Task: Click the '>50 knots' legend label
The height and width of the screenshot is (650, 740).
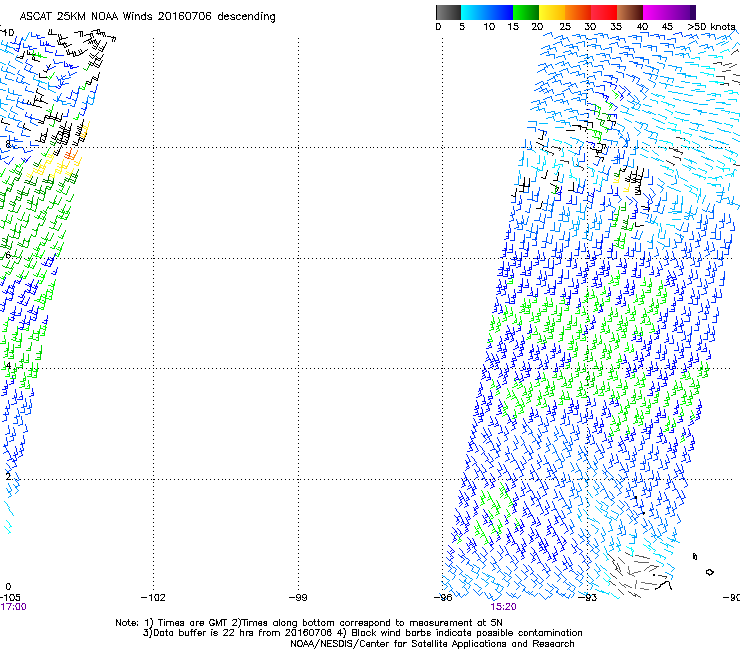Action: point(711,27)
